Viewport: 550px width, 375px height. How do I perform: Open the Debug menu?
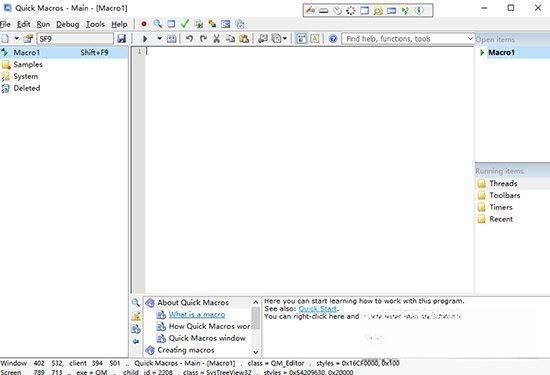coord(67,24)
